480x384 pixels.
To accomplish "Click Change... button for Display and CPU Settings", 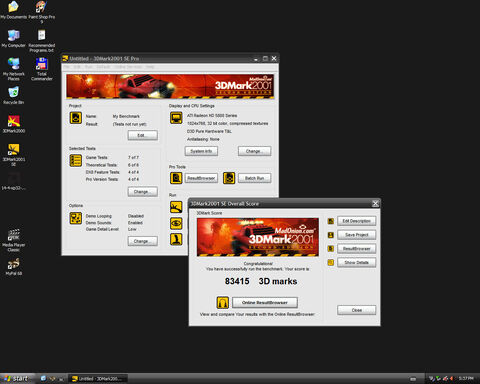I will pos(254,151).
